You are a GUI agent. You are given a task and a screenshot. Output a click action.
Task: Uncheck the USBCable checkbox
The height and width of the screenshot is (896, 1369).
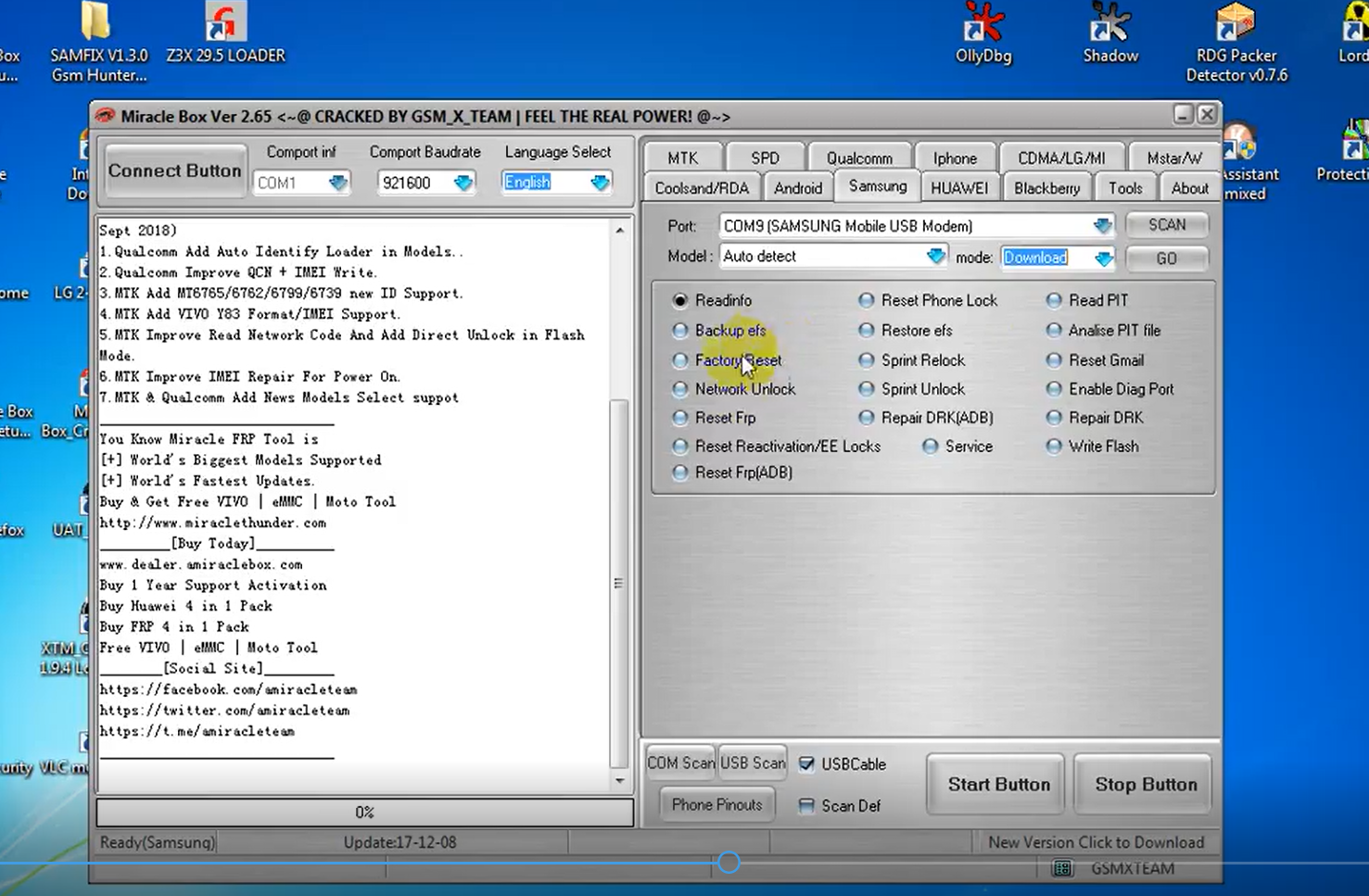[x=806, y=763]
